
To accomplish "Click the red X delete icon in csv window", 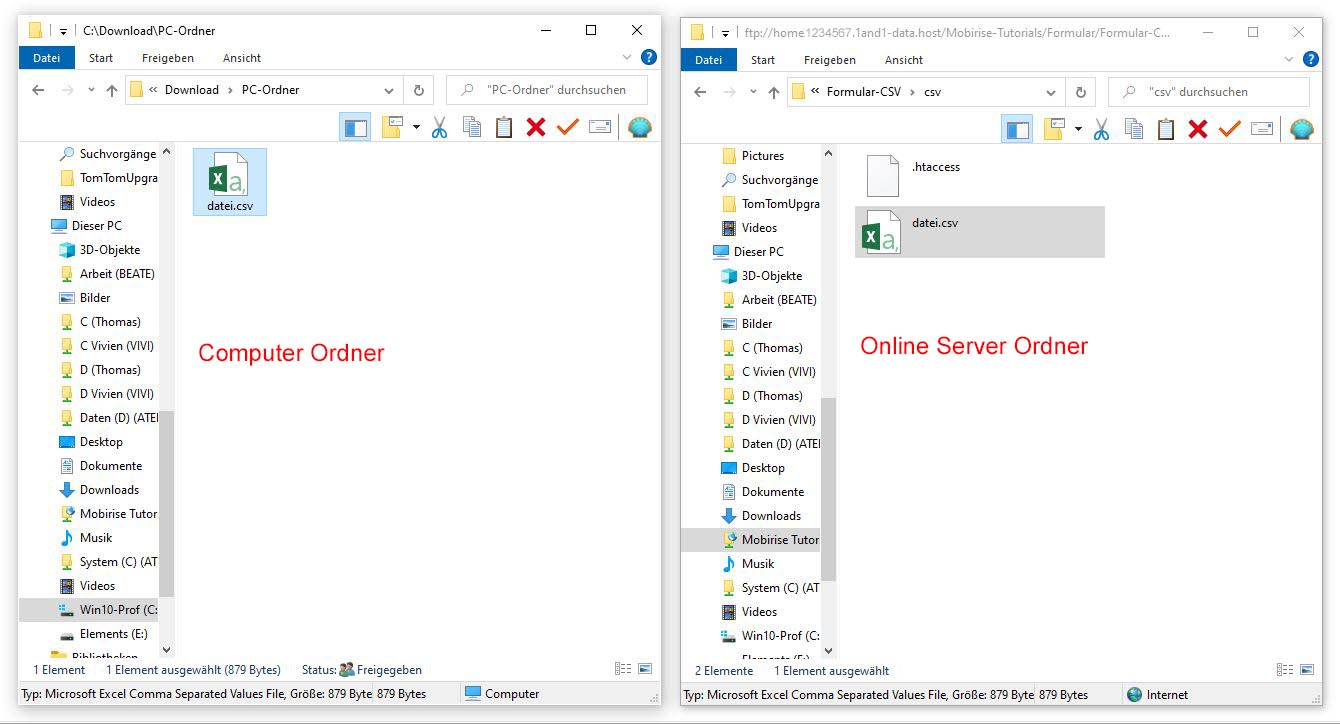I will point(1198,129).
